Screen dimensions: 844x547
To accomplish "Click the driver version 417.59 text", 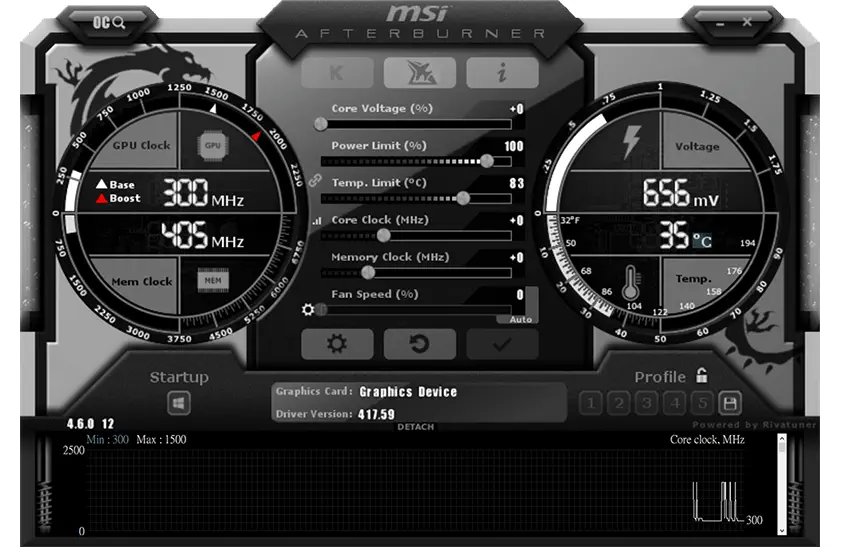I will (376, 415).
